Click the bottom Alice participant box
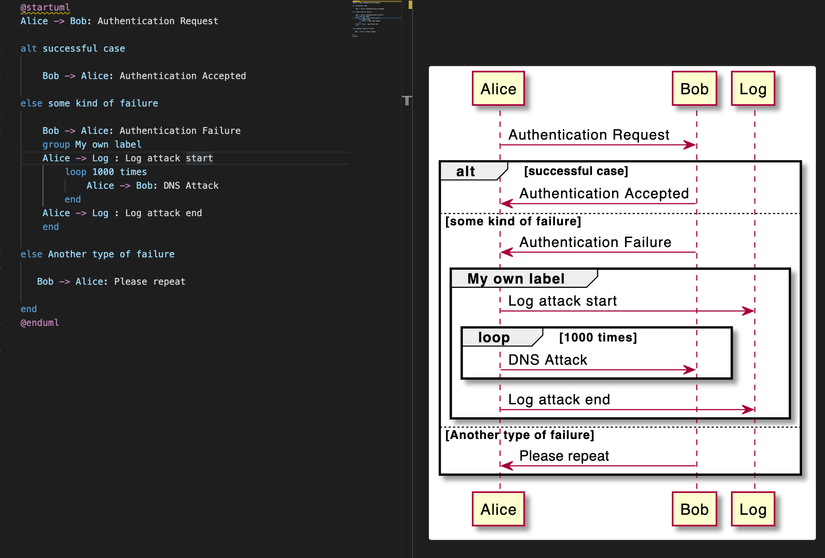 pos(498,509)
